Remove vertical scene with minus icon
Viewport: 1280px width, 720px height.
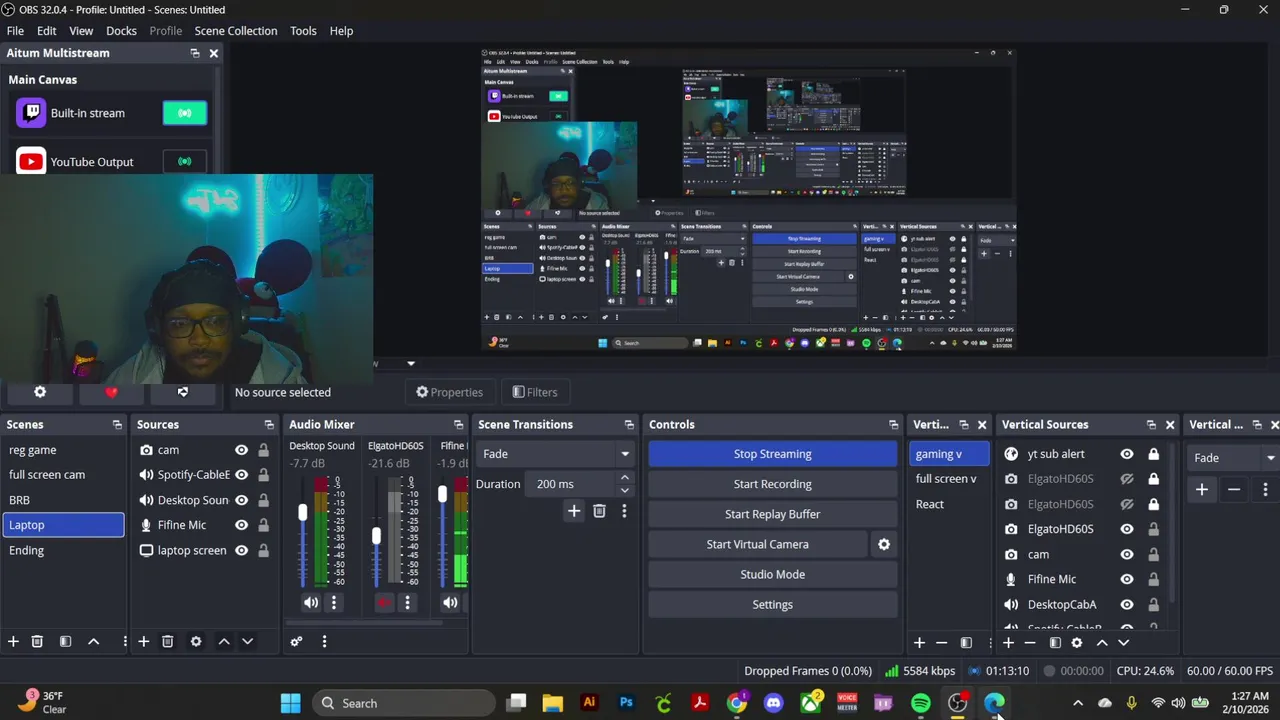pyautogui.click(x=941, y=643)
